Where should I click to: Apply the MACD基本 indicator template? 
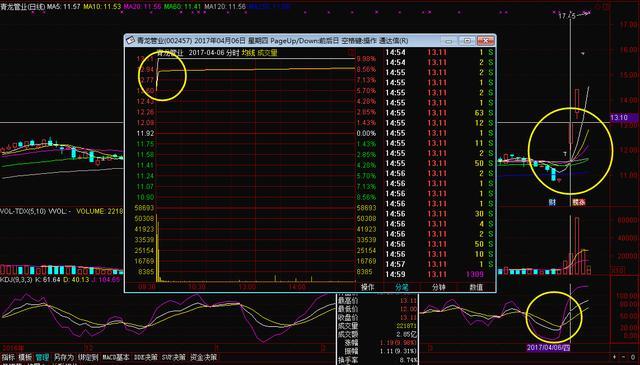[x=116, y=357]
